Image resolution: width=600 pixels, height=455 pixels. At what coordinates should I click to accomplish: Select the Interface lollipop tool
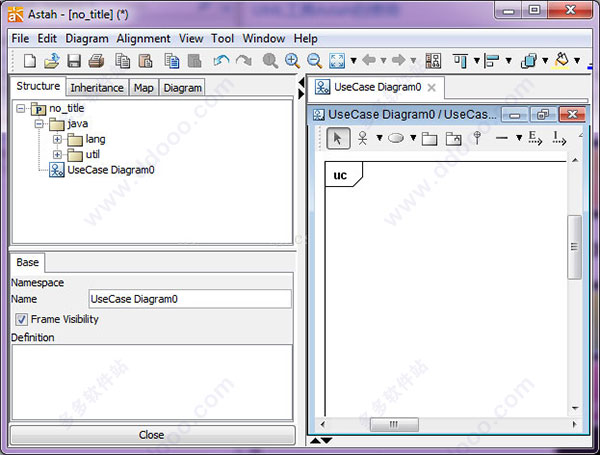click(477, 138)
